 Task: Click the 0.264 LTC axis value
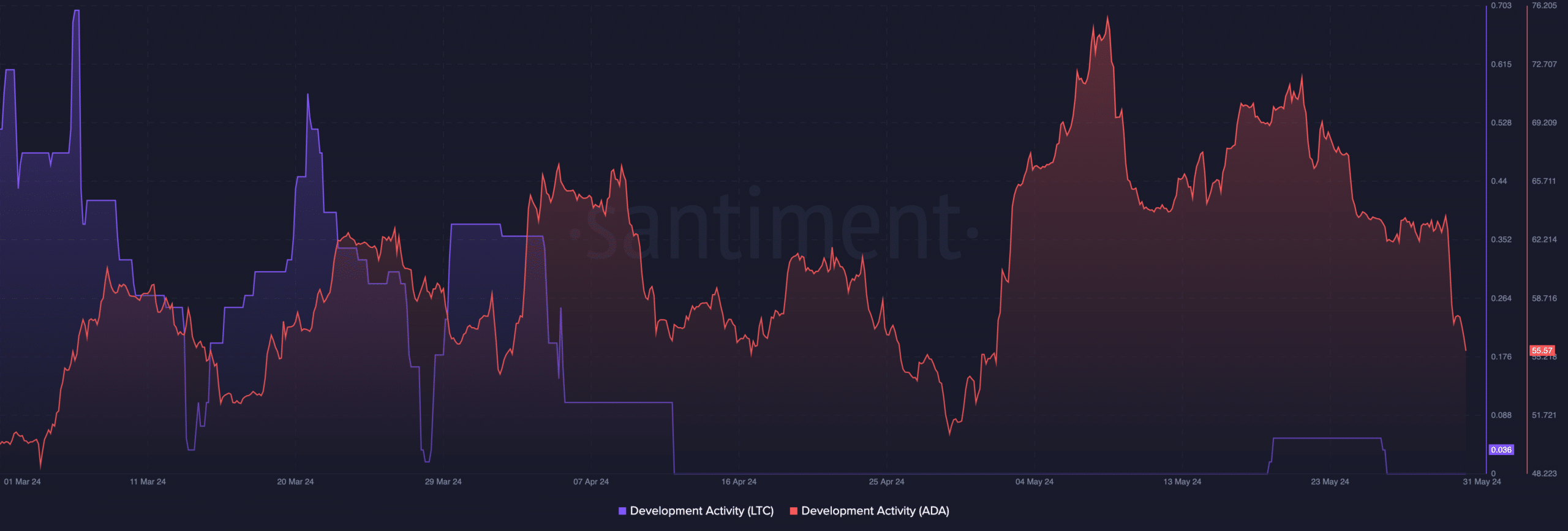(1501, 299)
